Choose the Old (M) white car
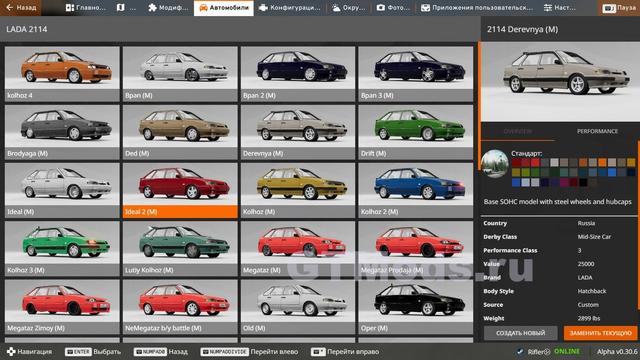The width and height of the screenshot is (640, 360). (298, 307)
